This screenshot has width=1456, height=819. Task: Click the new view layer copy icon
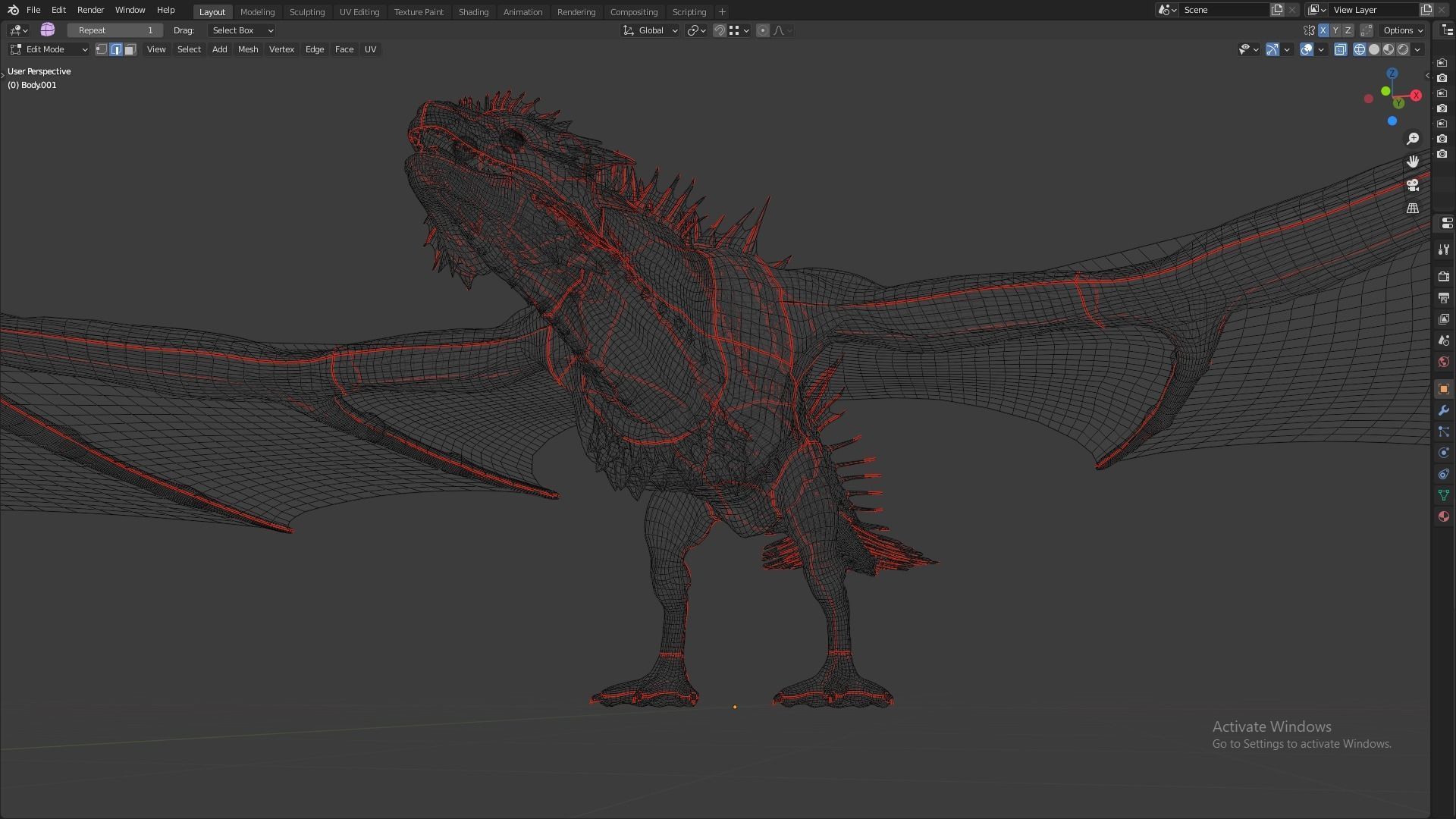pyautogui.click(x=1426, y=10)
